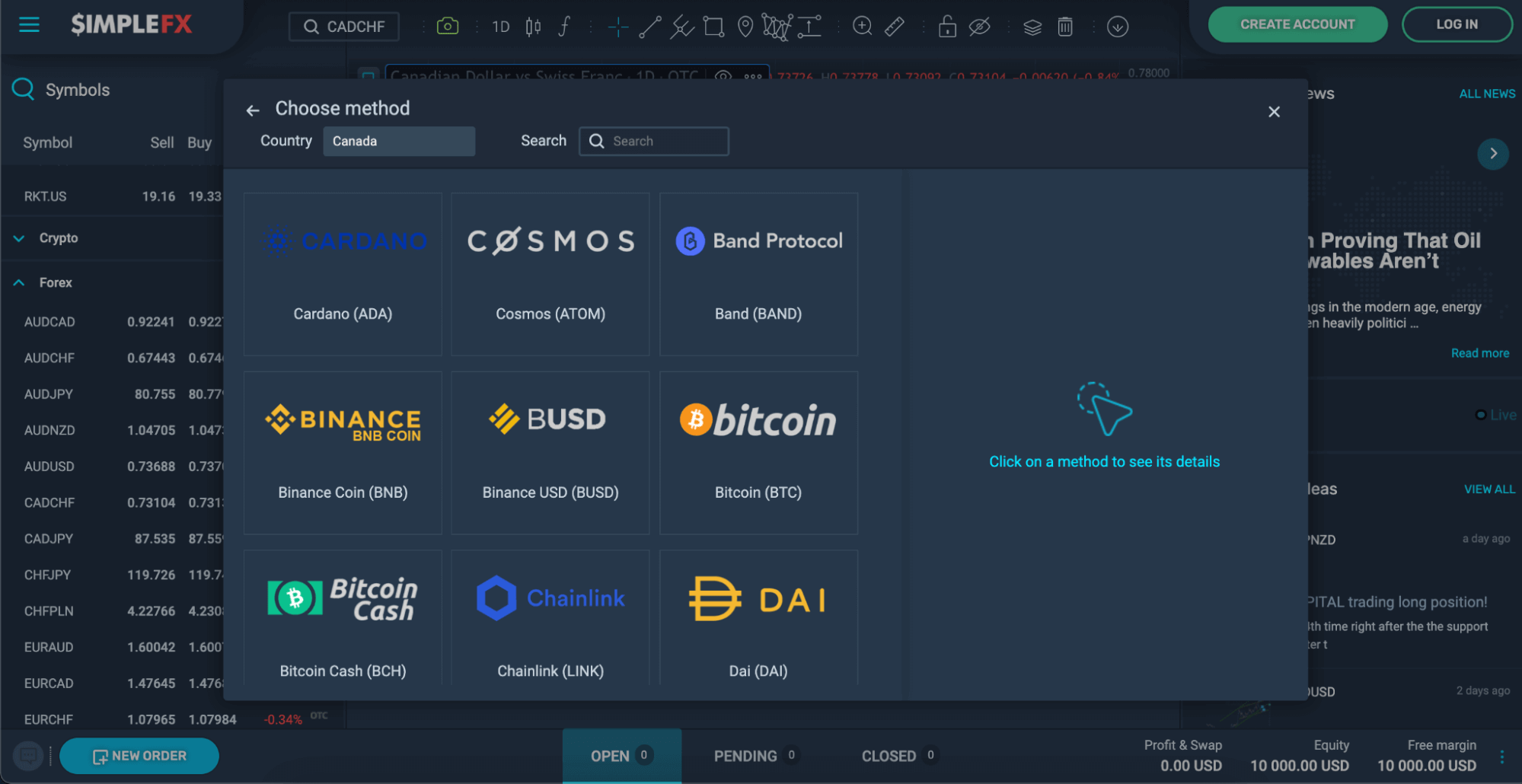Screen dimensions: 1522x784
Task: Toggle the lock drawings icon
Action: click(947, 27)
